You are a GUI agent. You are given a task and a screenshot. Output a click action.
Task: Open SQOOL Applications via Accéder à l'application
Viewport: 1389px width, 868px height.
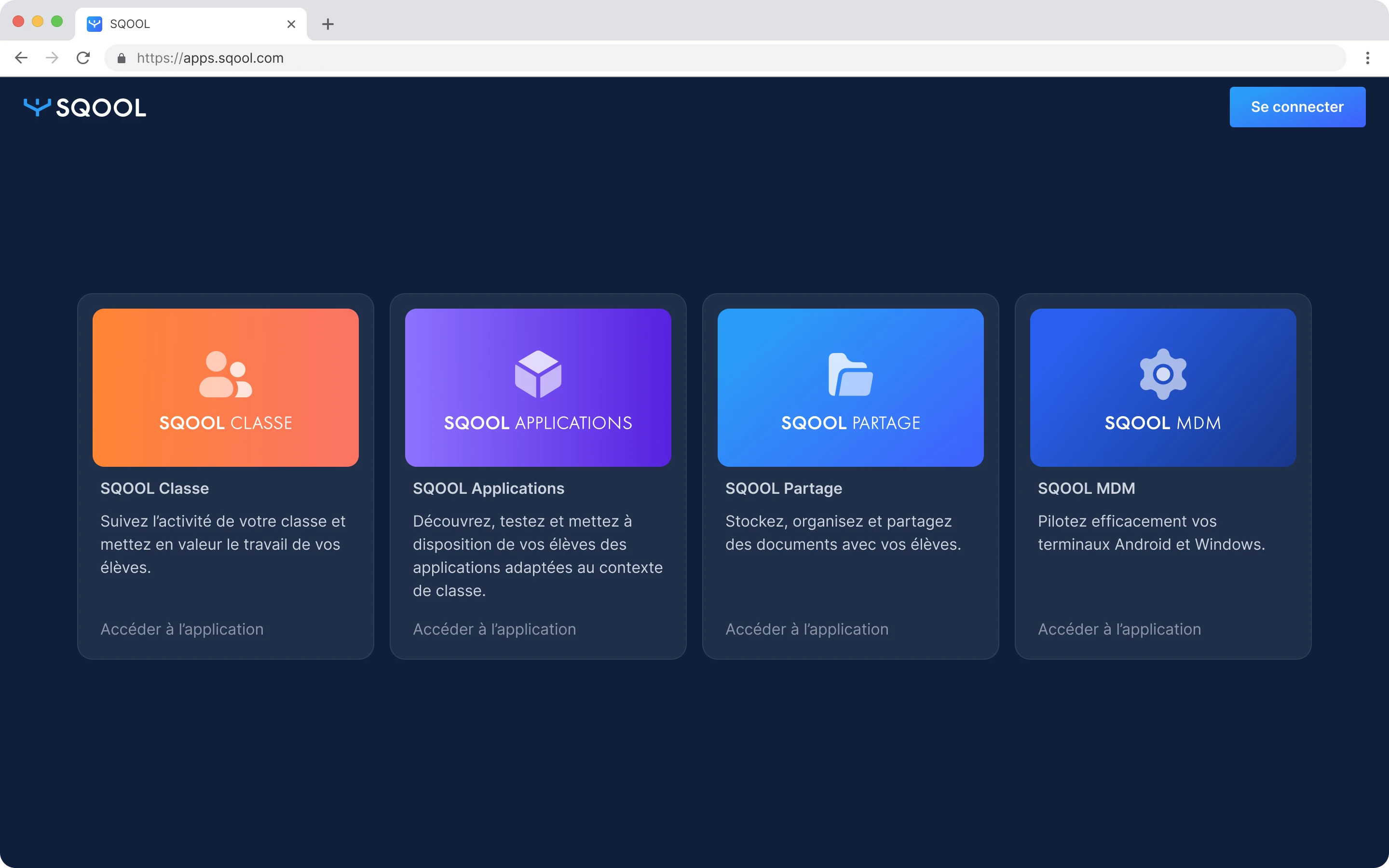[494, 629]
